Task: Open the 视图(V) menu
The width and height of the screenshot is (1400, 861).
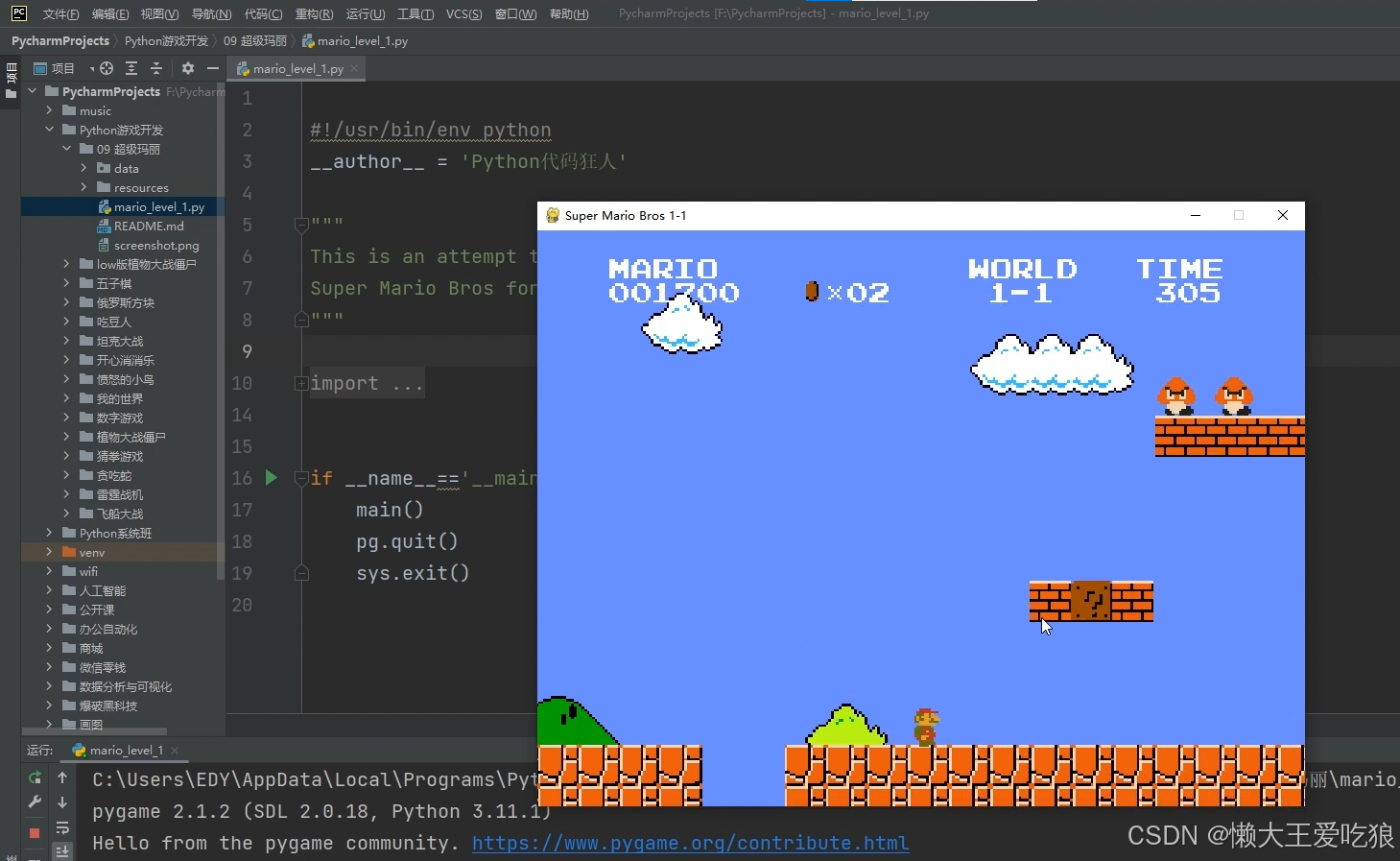Action: click(159, 13)
